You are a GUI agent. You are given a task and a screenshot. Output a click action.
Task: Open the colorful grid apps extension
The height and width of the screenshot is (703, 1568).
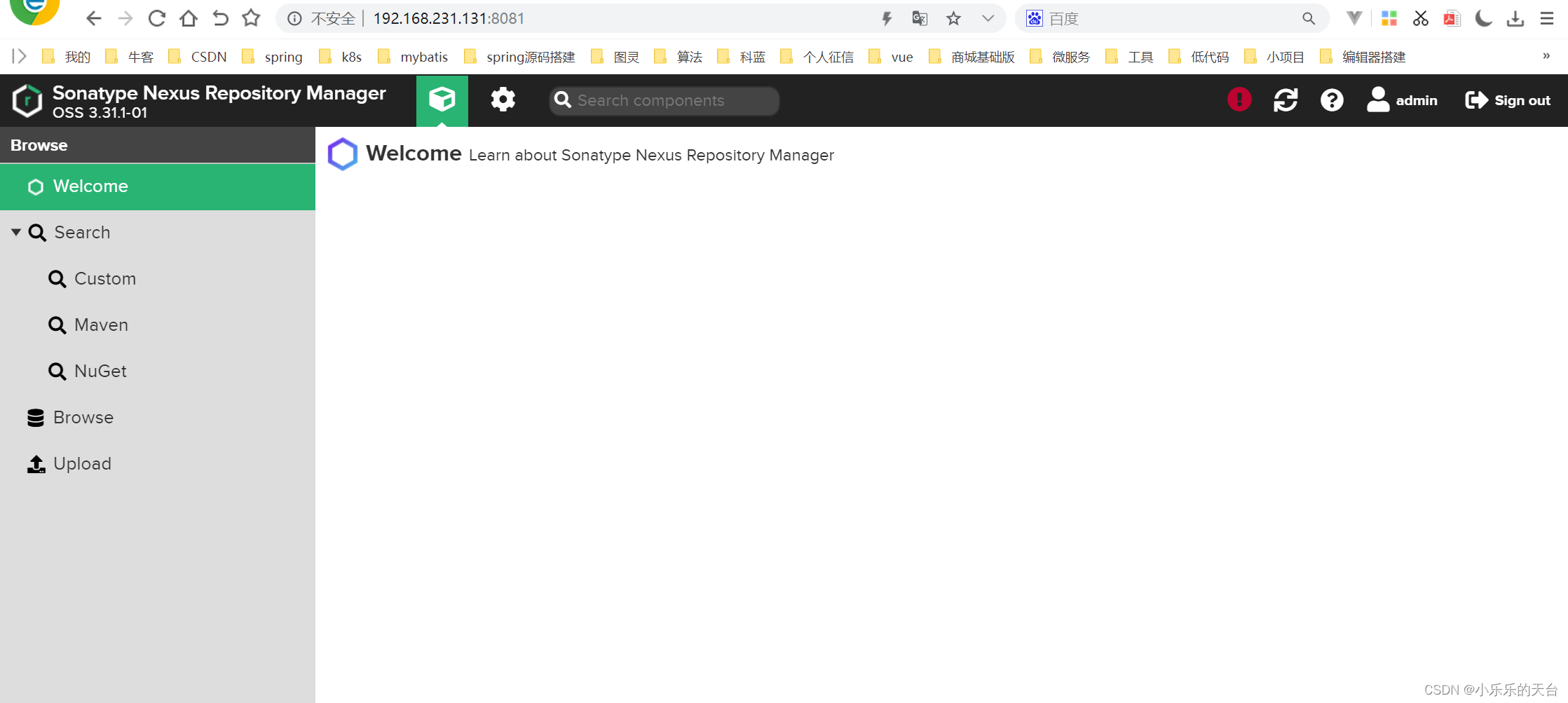click(x=1389, y=19)
